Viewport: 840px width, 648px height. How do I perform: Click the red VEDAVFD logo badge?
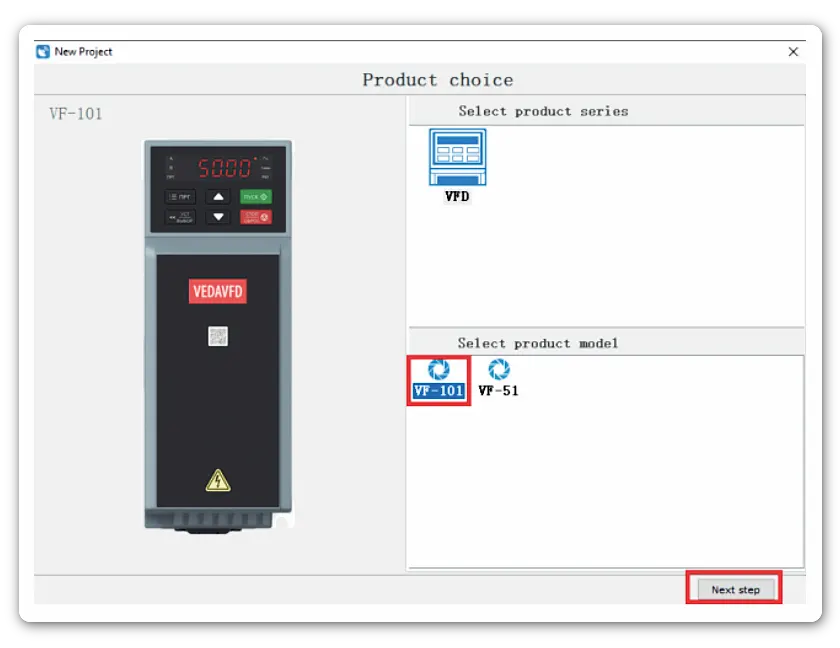[x=217, y=291]
